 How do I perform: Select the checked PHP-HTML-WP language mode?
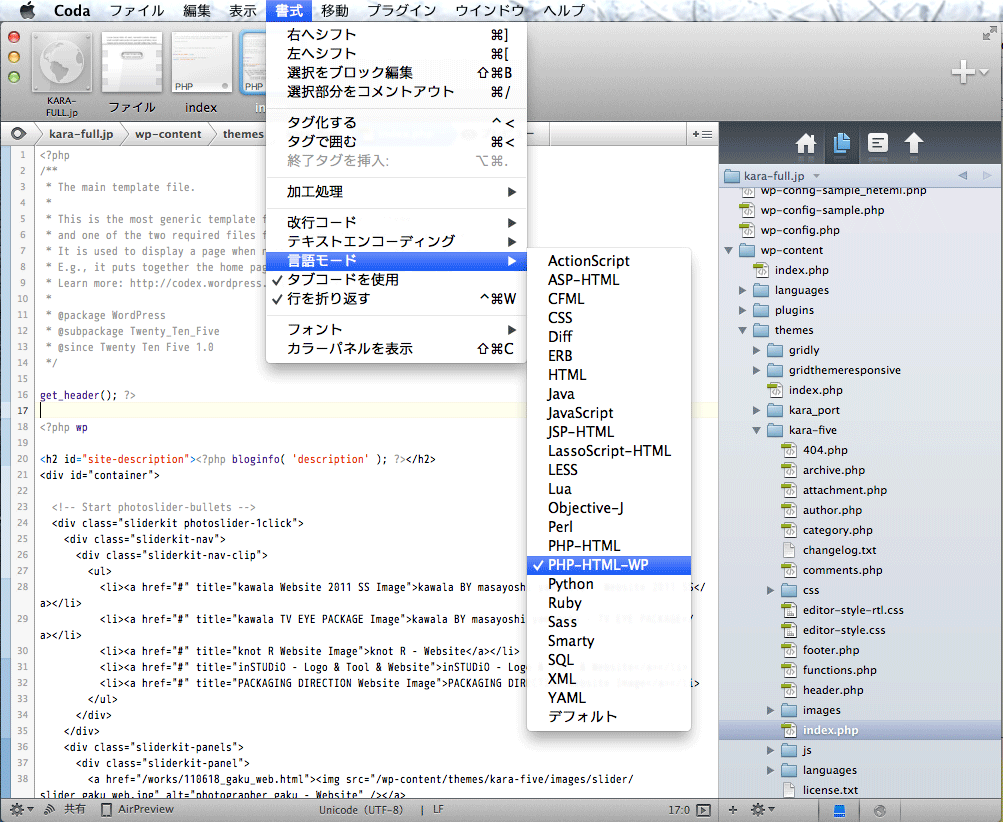point(608,565)
